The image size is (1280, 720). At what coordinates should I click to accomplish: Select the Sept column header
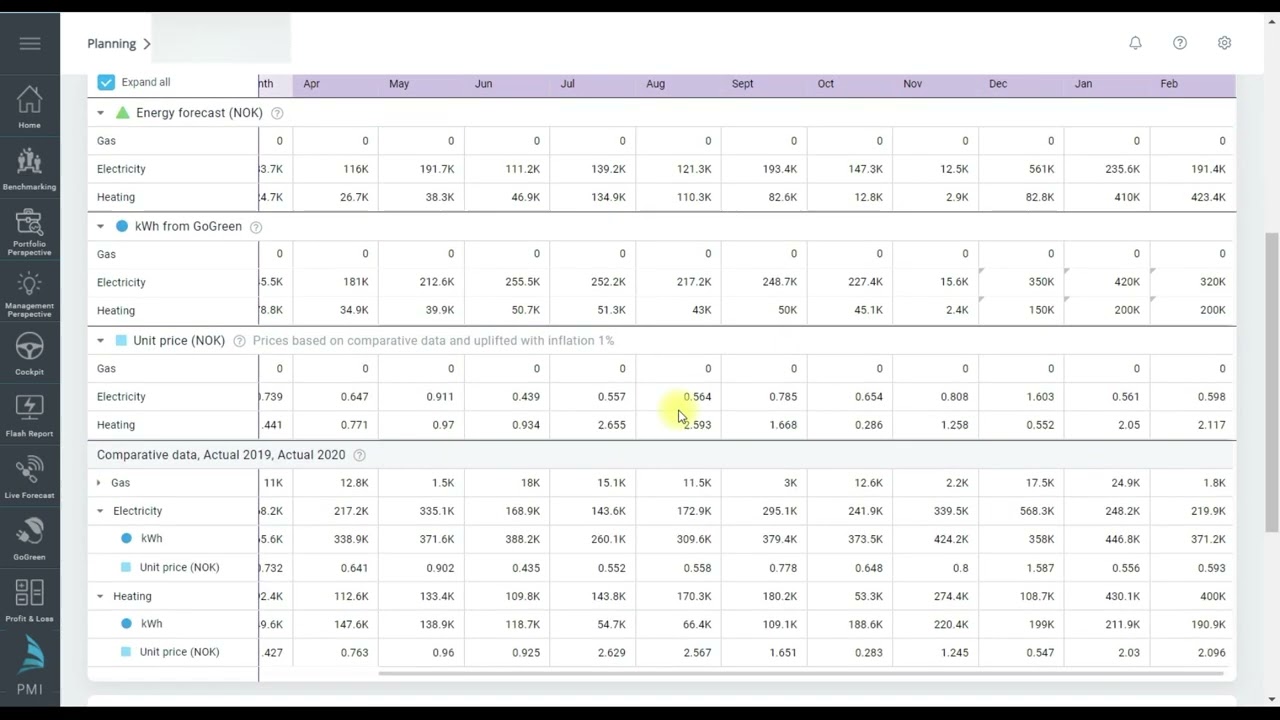pos(742,84)
